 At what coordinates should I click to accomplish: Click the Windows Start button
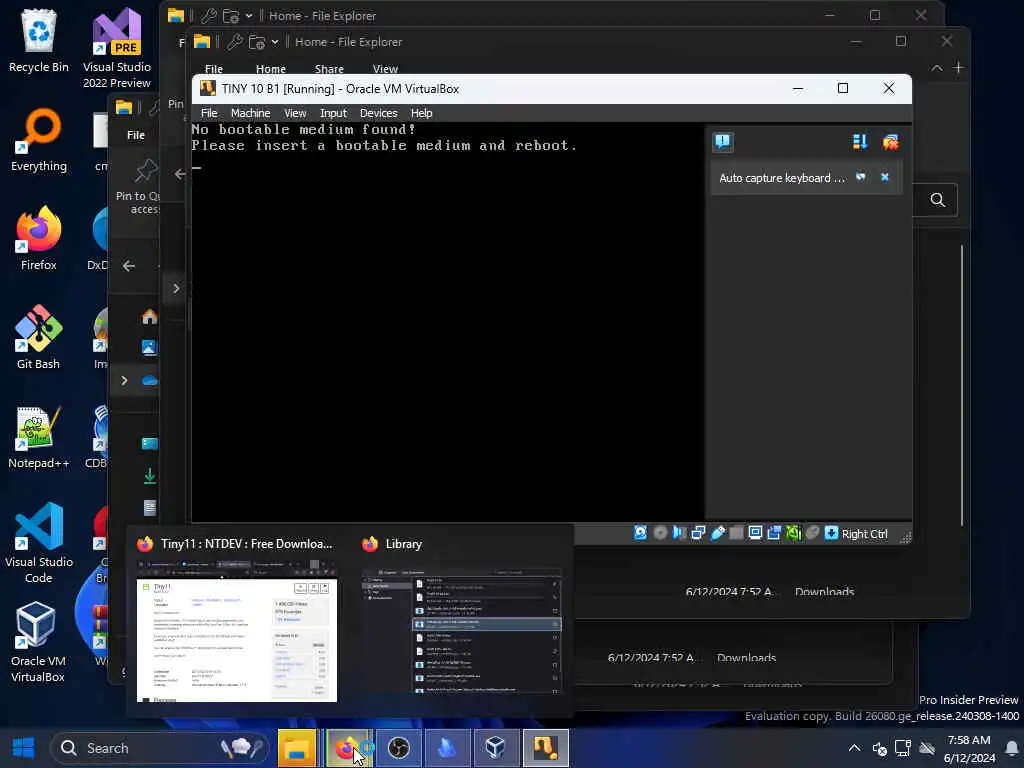24,747
